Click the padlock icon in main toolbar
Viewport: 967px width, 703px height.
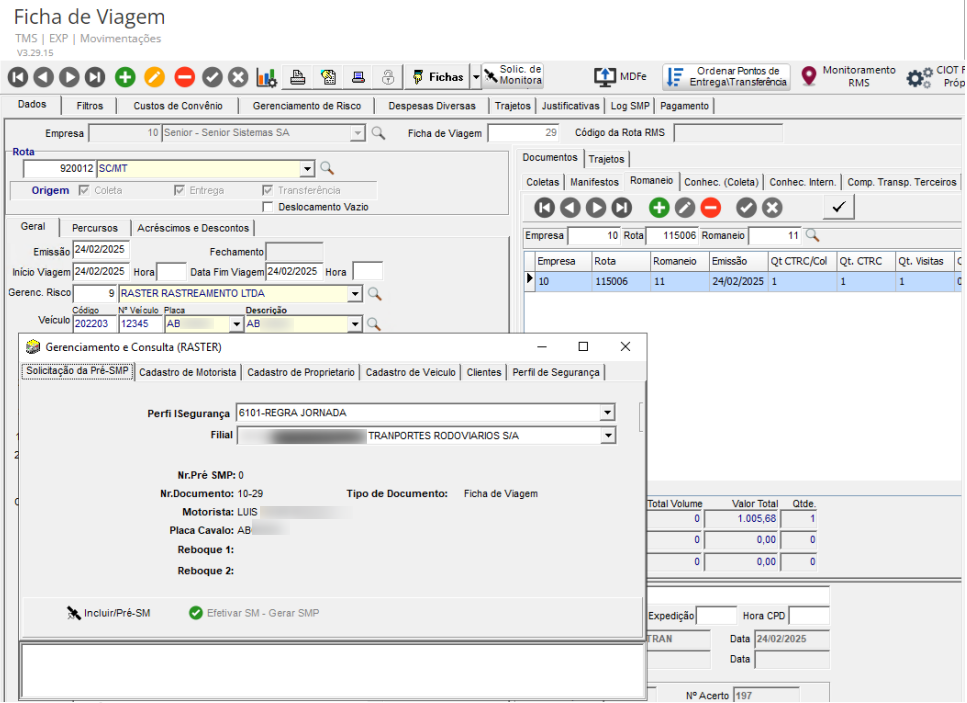point(388,77)
